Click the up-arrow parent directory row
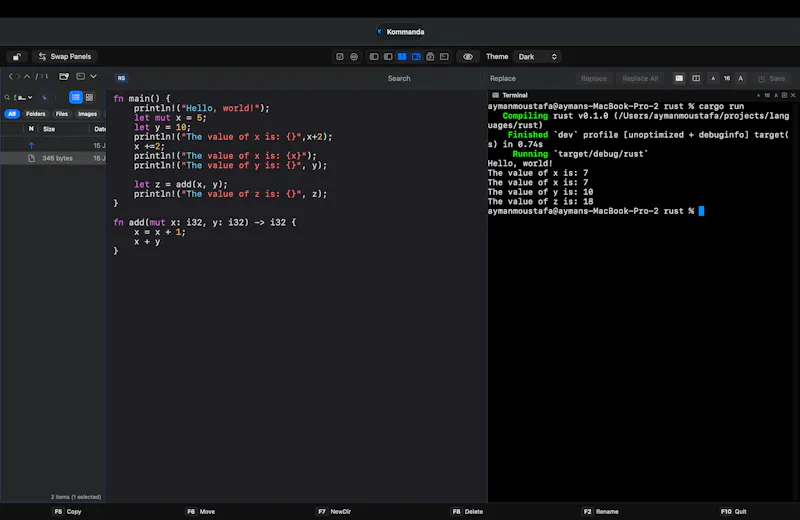The height and width of the screenshot is (520, 800). (53, 145)
